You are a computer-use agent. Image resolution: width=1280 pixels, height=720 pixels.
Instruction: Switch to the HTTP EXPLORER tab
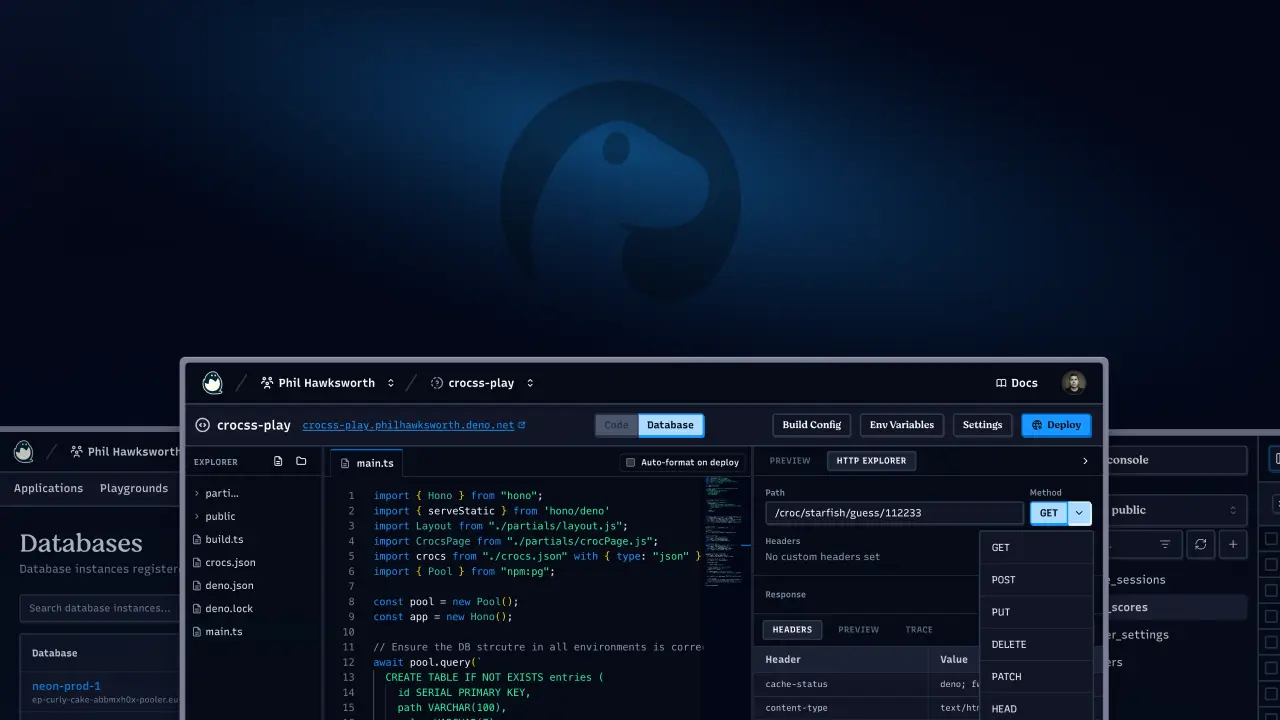pos(871,461)
